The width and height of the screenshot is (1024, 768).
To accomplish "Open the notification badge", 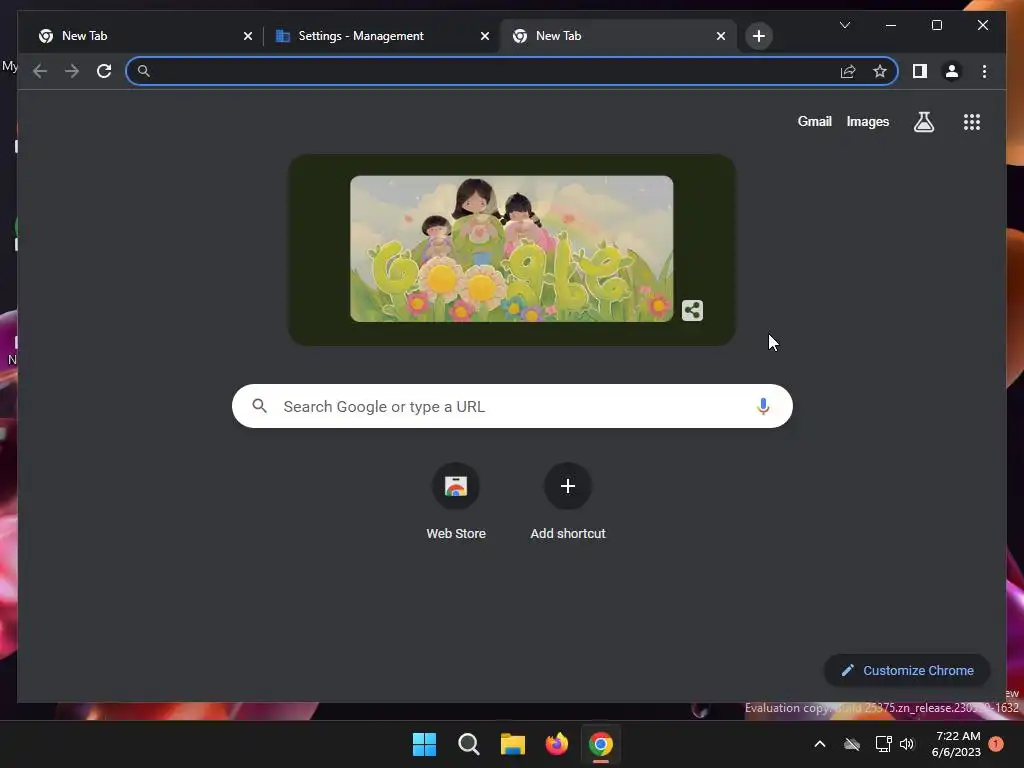I will 996,744.
